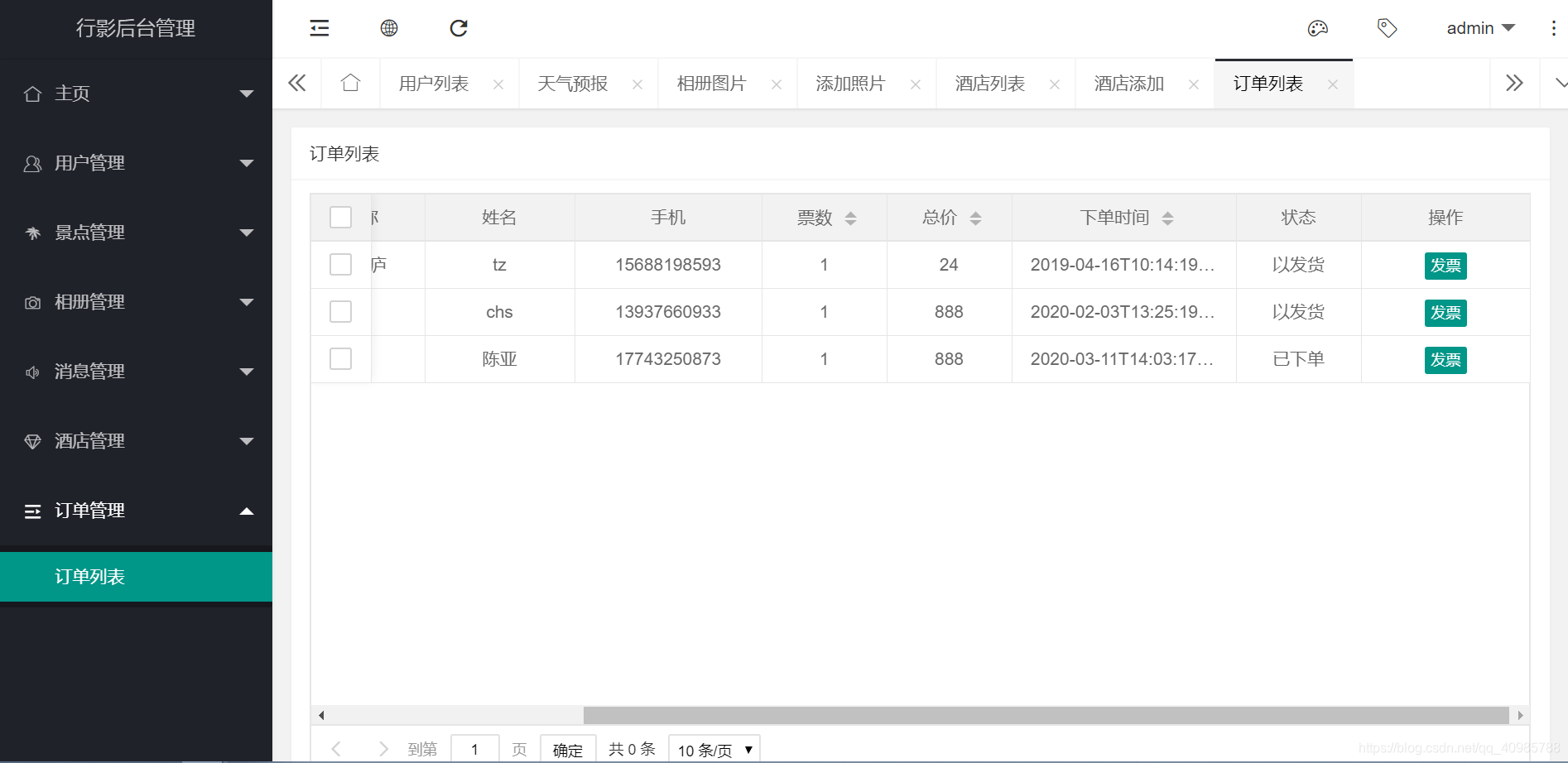Expand the 主页 sidebar menu
This screenshot has height=763, width=1568.
click(136, 94)
